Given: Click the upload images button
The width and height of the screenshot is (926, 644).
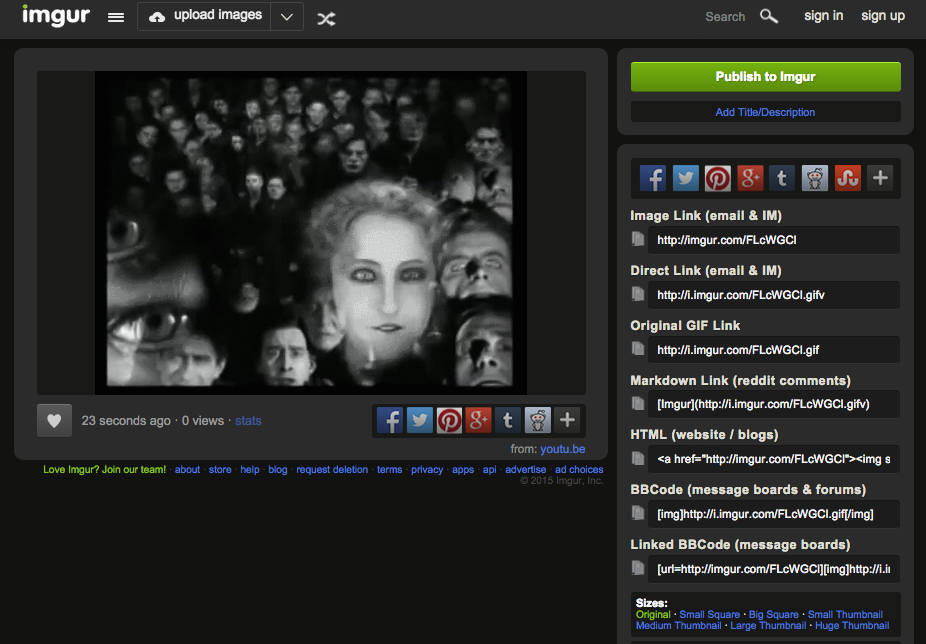Looking at the screenshot, I should pyautogui.click(x=204, y=17).
